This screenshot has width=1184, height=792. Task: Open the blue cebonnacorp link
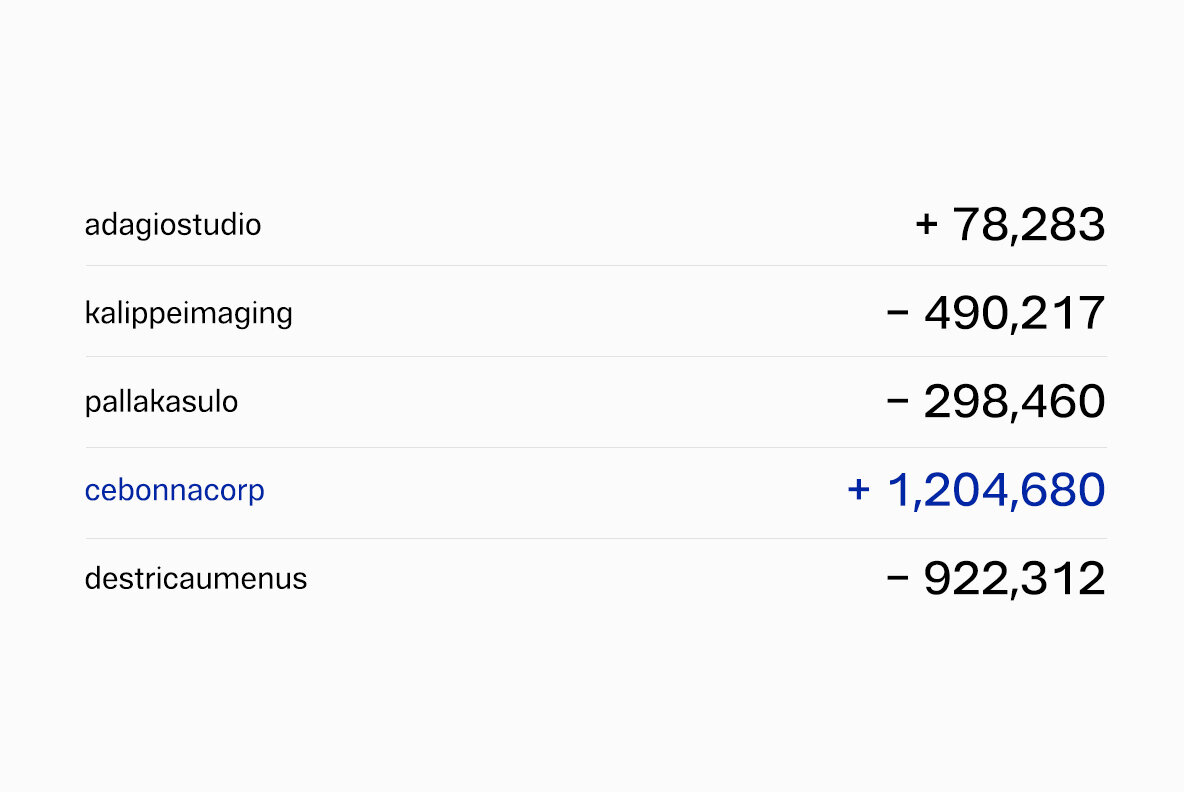click(175, 491)
